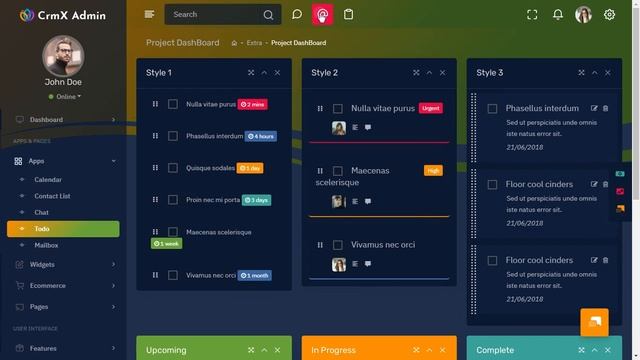Tick the Phasellus interdum checkbox in Style 3
Viewport: 640px width, 360px height.
pos(492,109)
